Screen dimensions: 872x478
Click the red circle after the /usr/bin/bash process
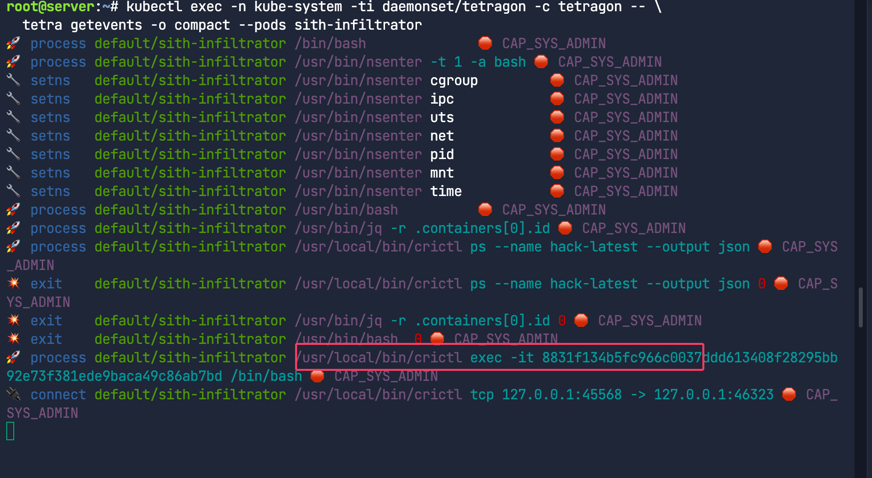pos(485,210)
